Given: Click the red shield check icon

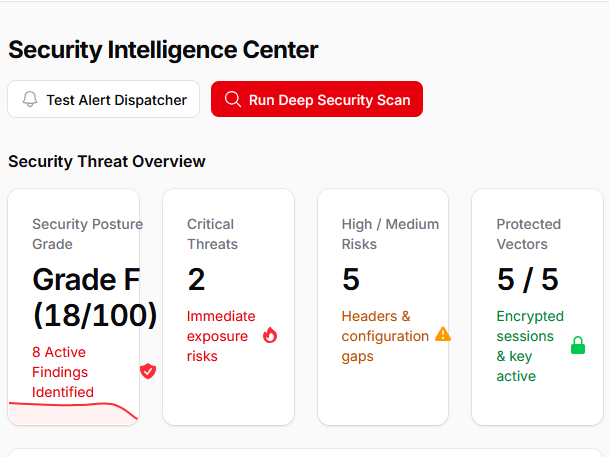Looking at the screenshot, I should pos(148,372).
